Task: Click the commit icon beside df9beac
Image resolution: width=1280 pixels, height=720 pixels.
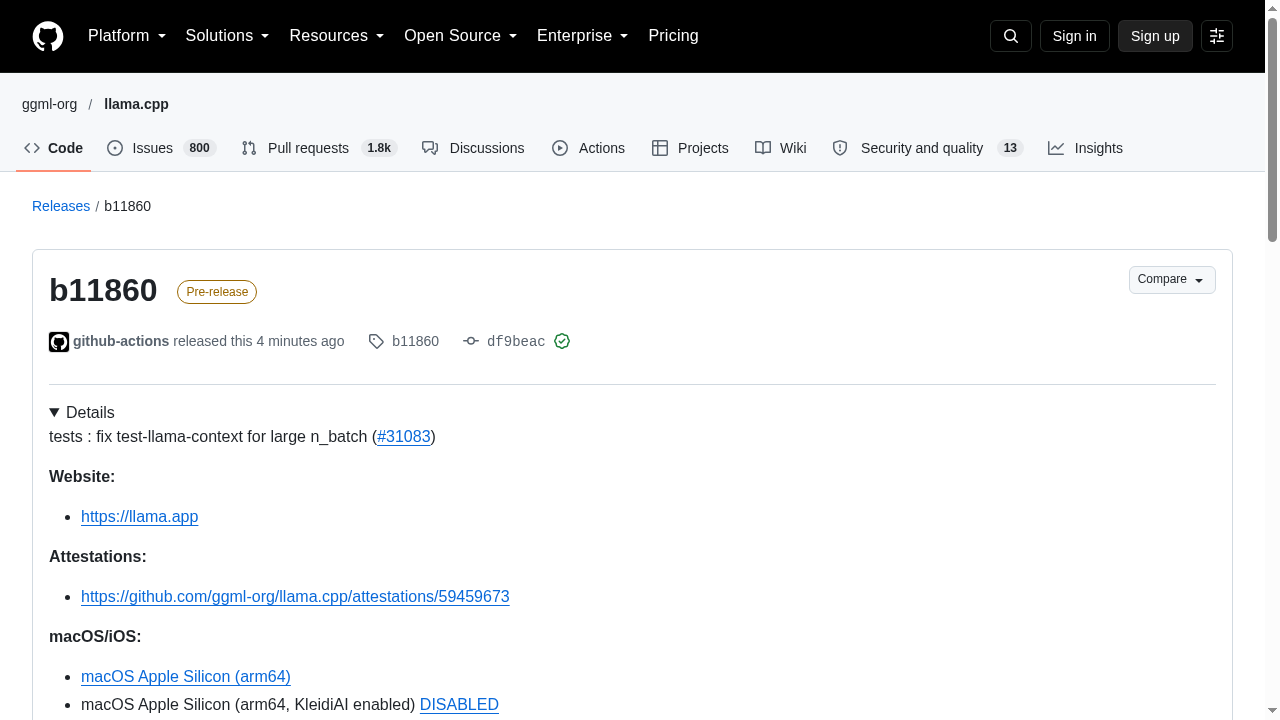Action: point(471,342)
